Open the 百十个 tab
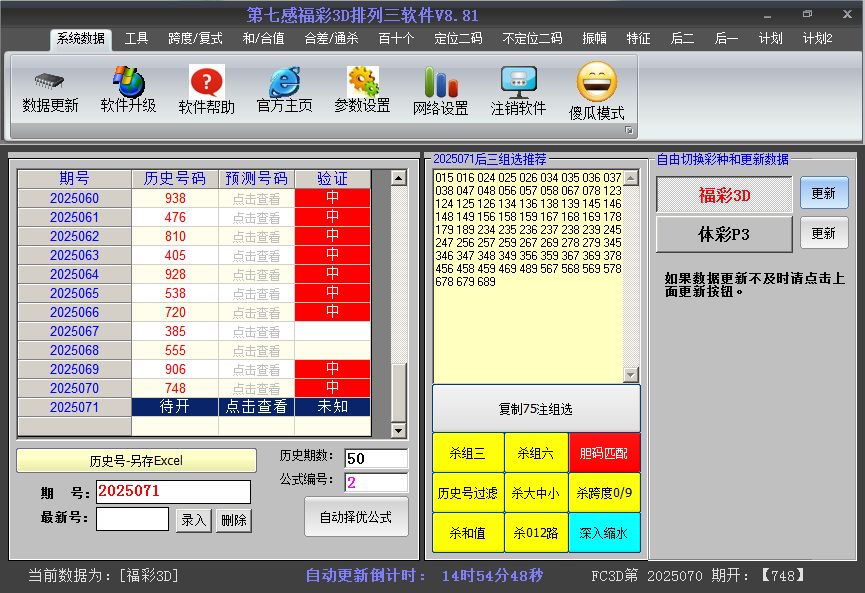Image resolution: width=865 pixels, height=593 pixels. click(x=396, y=39)
